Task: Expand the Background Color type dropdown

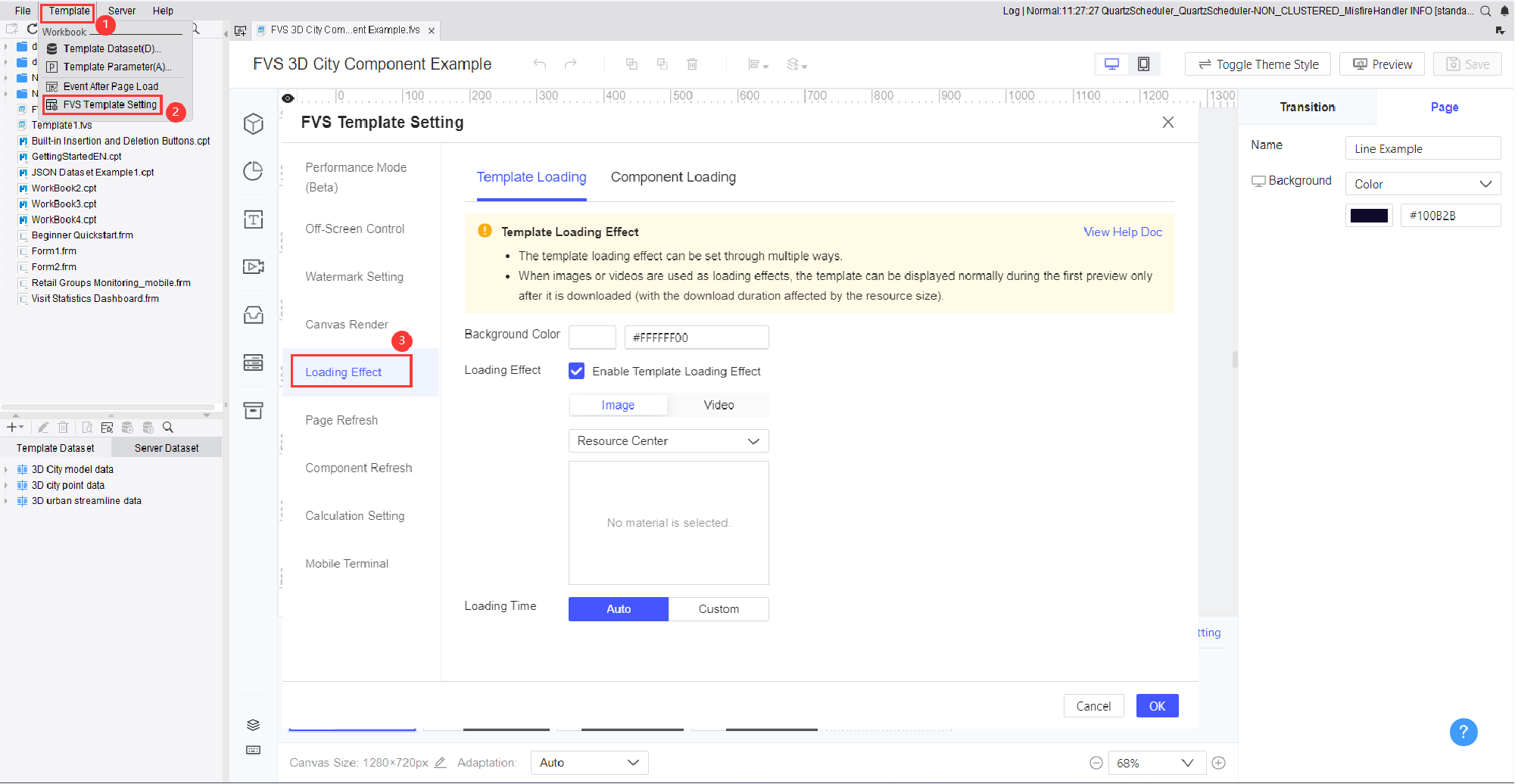Action: point(1422,184)
